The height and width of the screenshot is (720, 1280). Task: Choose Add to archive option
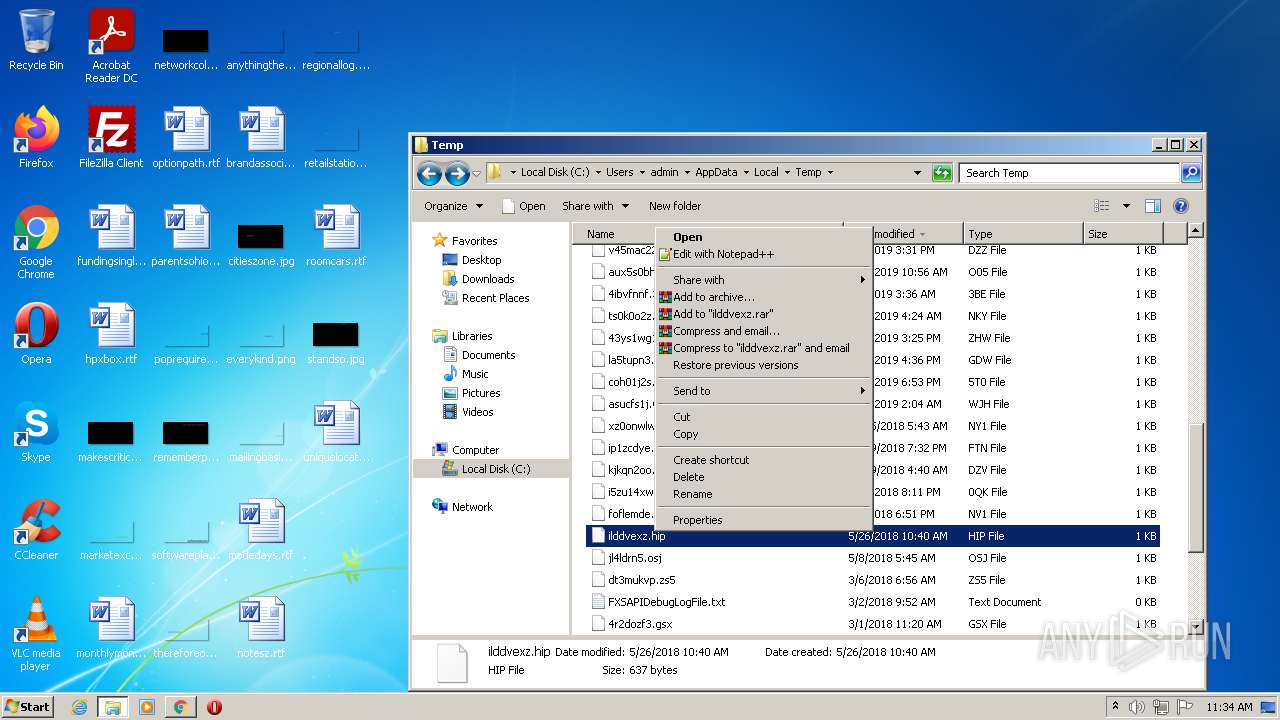pos(763,297)
